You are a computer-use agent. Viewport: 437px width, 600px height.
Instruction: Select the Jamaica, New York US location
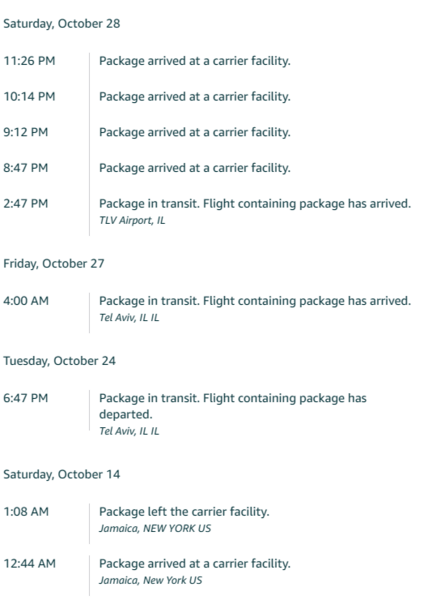[150, 580]
